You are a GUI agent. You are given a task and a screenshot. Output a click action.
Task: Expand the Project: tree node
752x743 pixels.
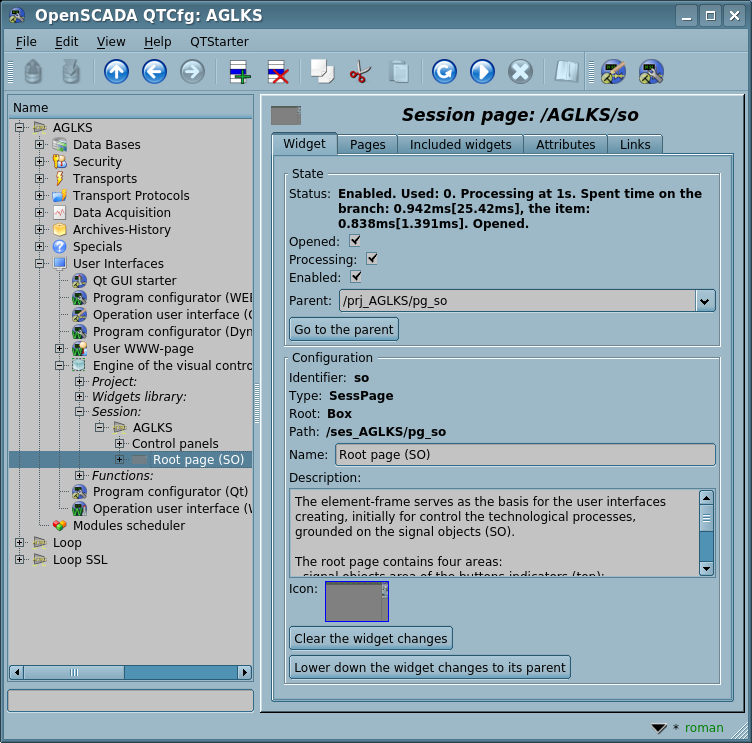pyautogui.click(x=80, y=381)
